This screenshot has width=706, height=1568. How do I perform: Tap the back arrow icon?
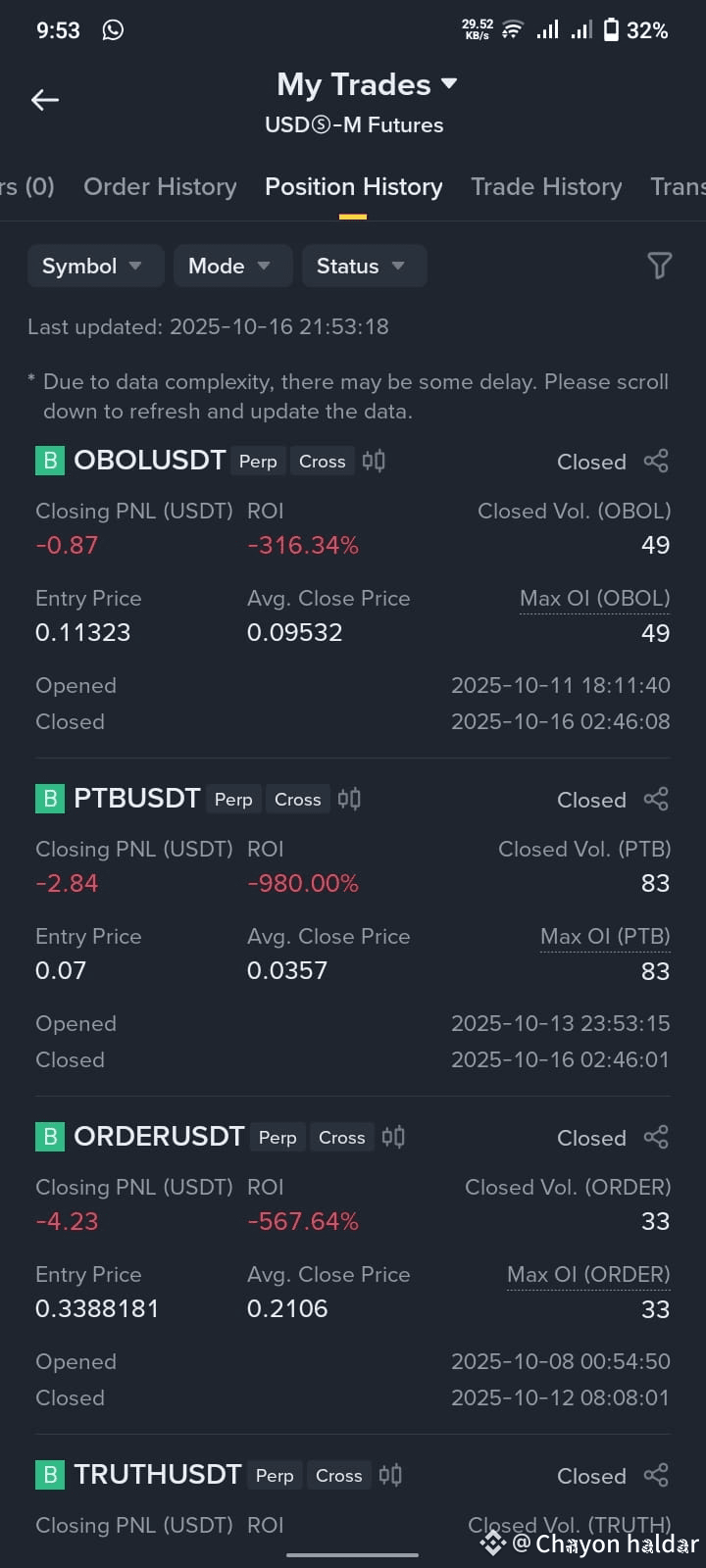click(x=45, y=99)
